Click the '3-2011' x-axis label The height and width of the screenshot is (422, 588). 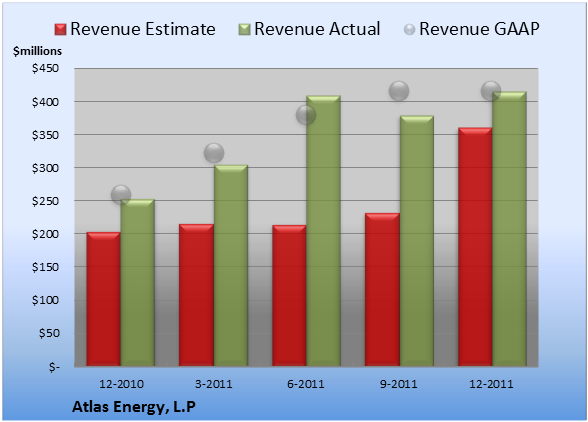pyautogui.click(x=214, y=384)
